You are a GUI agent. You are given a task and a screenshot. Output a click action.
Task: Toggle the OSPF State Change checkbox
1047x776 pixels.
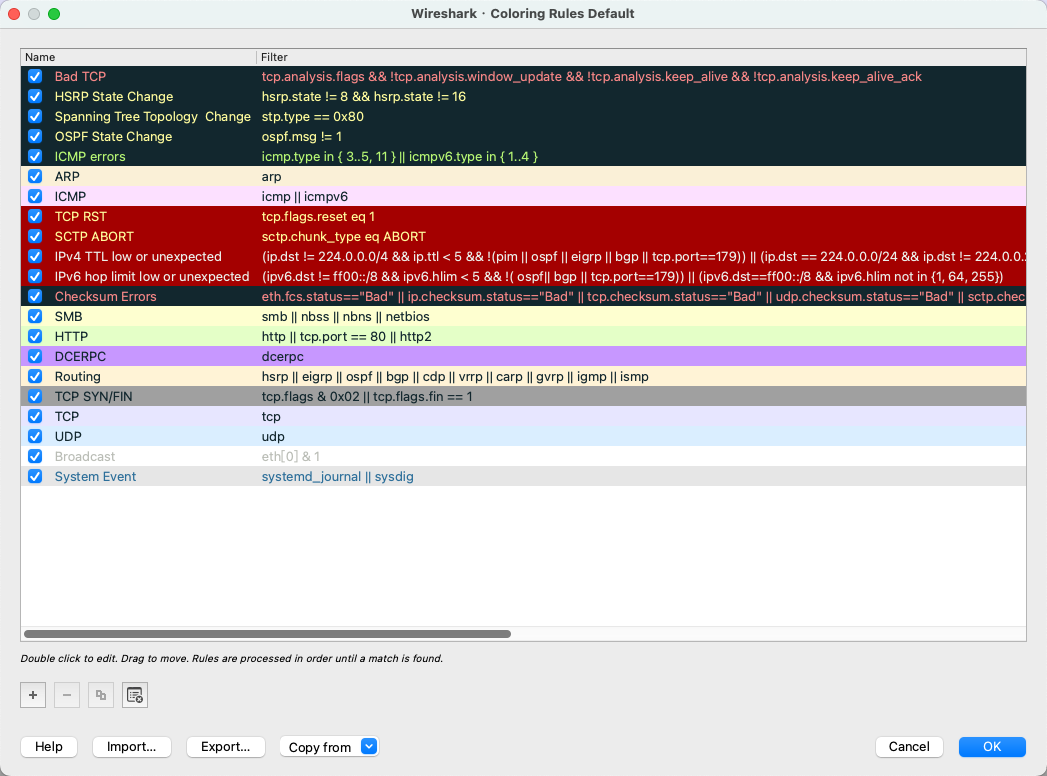(x=35, y=137)
